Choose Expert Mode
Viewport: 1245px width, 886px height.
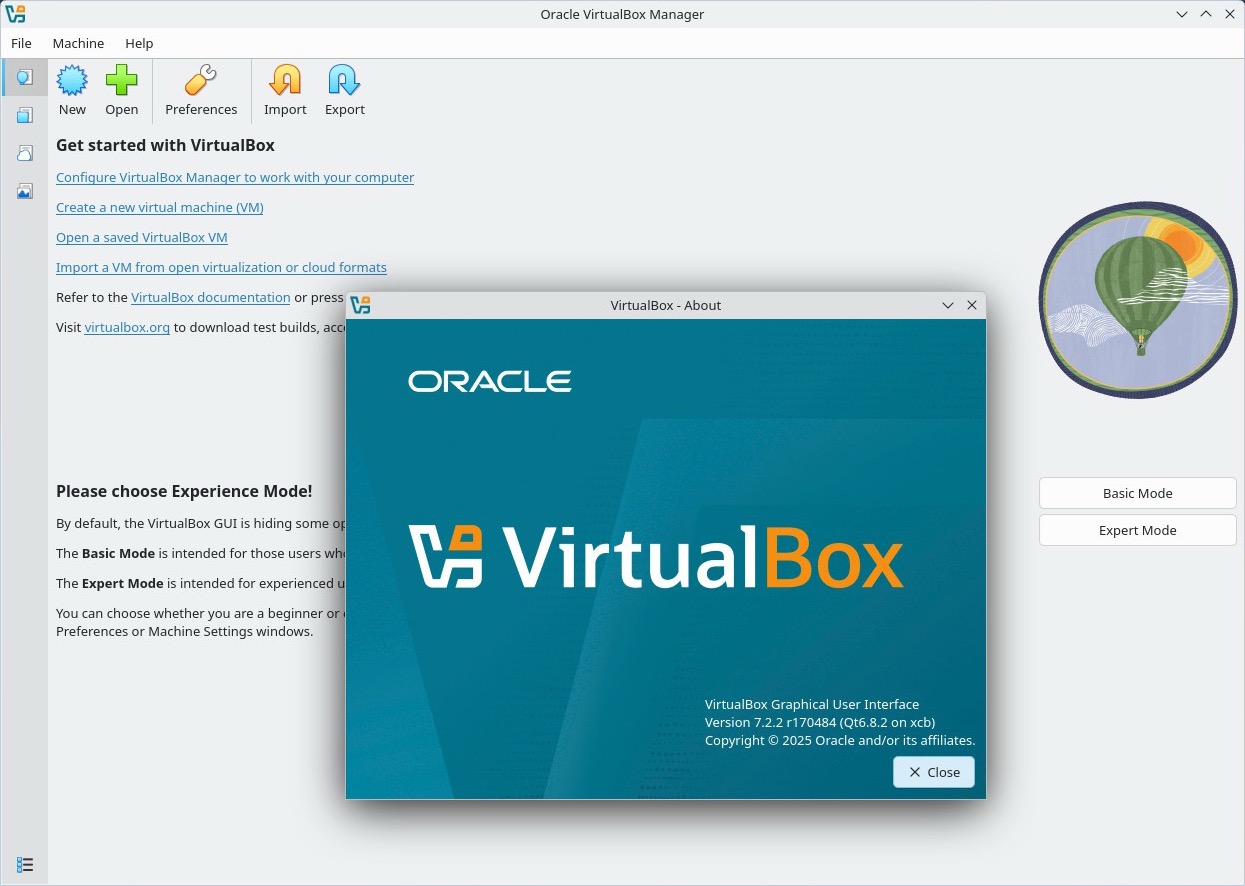1138,530
